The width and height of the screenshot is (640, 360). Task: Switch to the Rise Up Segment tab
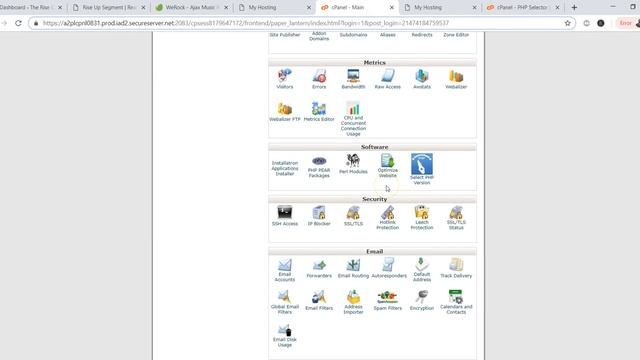[x=109, y=7]
